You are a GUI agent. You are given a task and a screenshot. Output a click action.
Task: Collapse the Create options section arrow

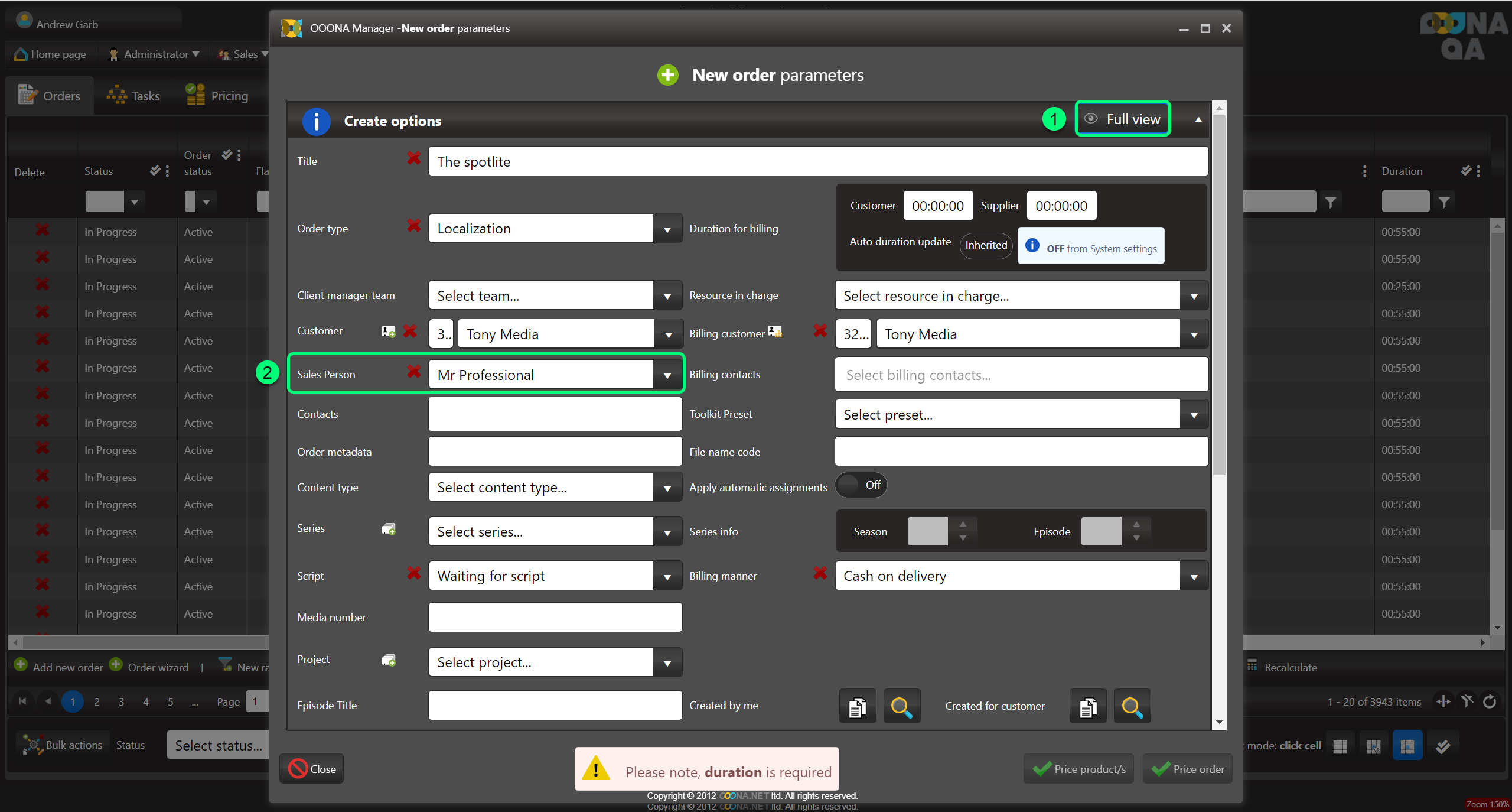click(x=1198, y=120)
